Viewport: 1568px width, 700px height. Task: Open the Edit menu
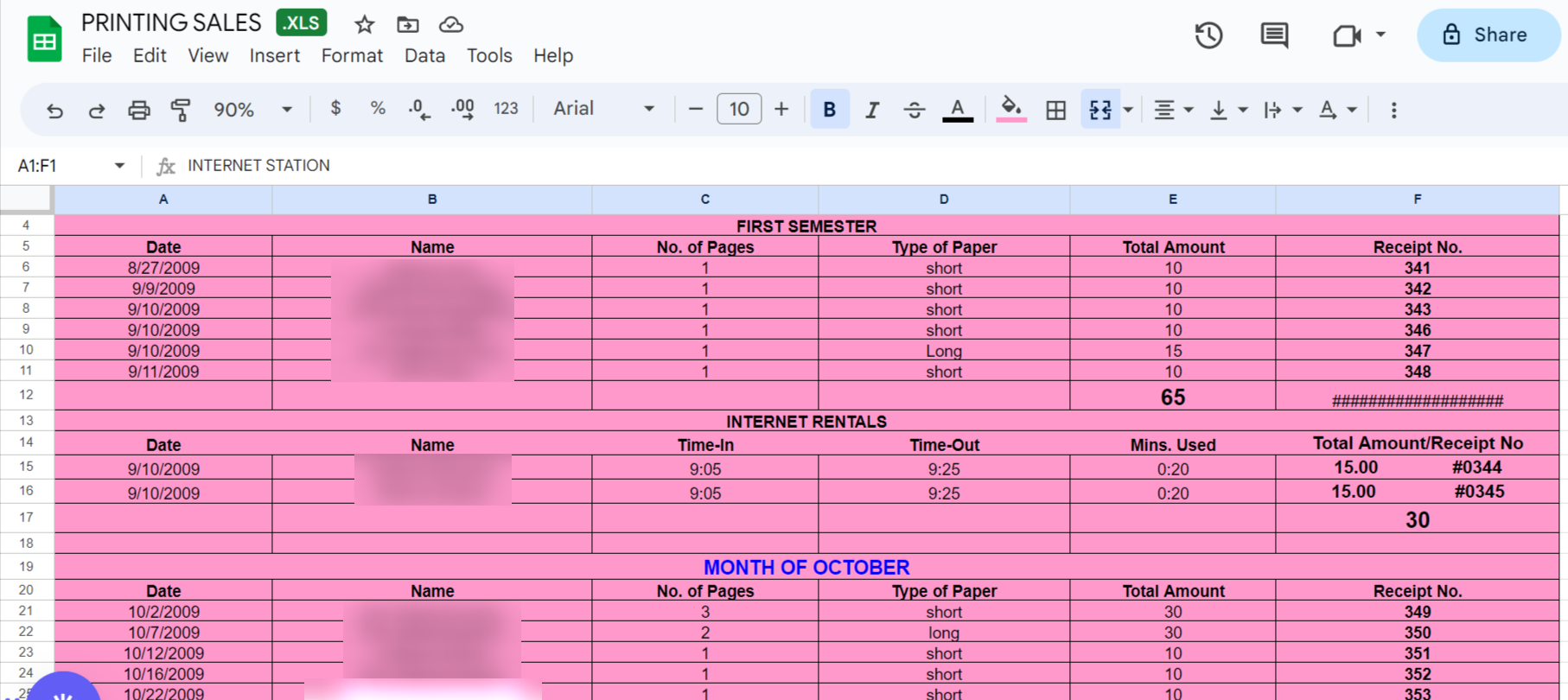pos(150,55)
